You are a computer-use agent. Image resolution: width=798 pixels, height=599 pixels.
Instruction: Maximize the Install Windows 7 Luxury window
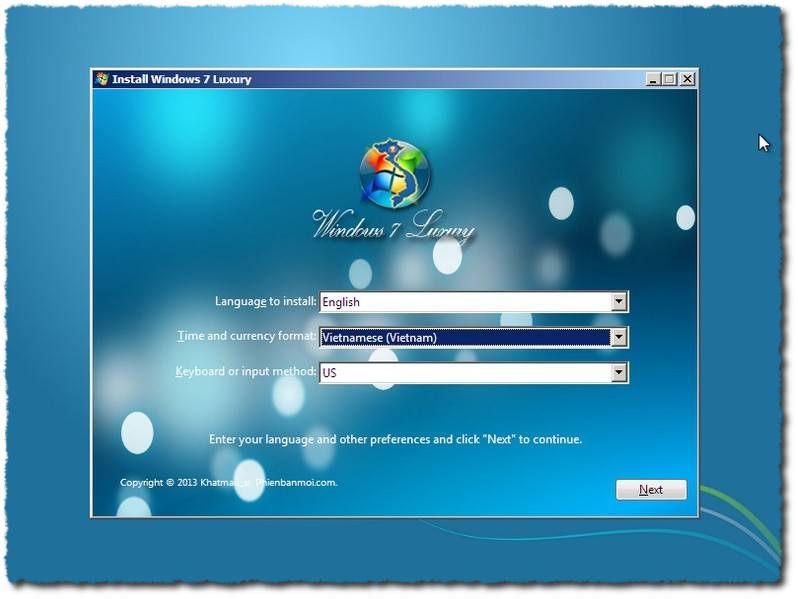[669, 79]
